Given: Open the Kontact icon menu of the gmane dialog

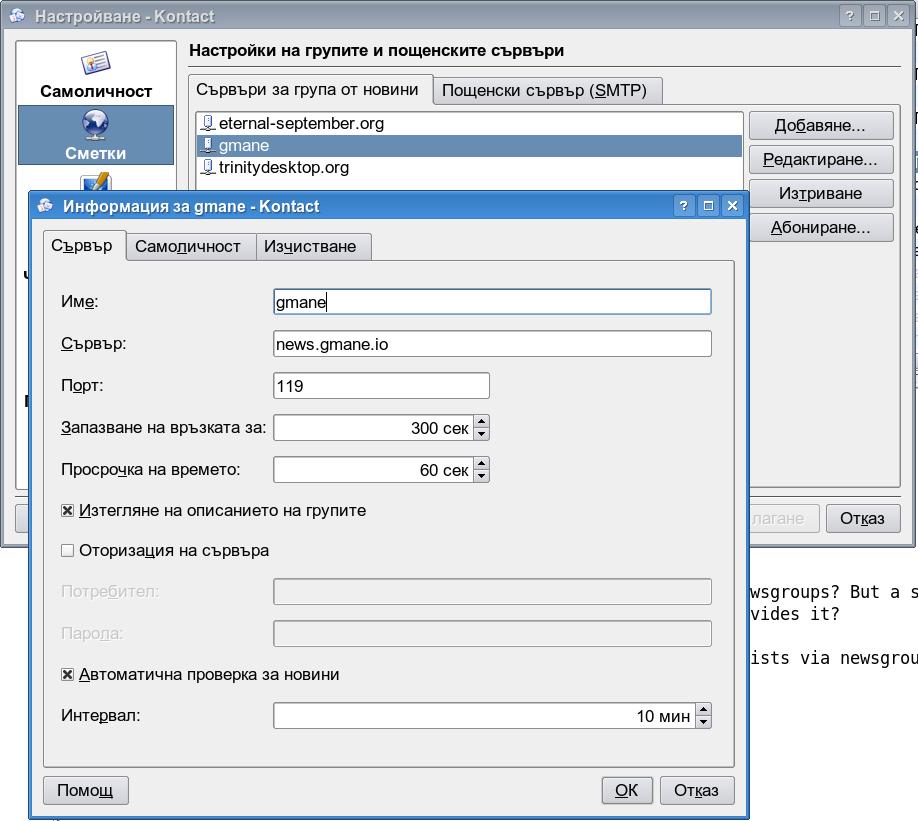Looking at the screenshot, I should (x=45, y=206).
